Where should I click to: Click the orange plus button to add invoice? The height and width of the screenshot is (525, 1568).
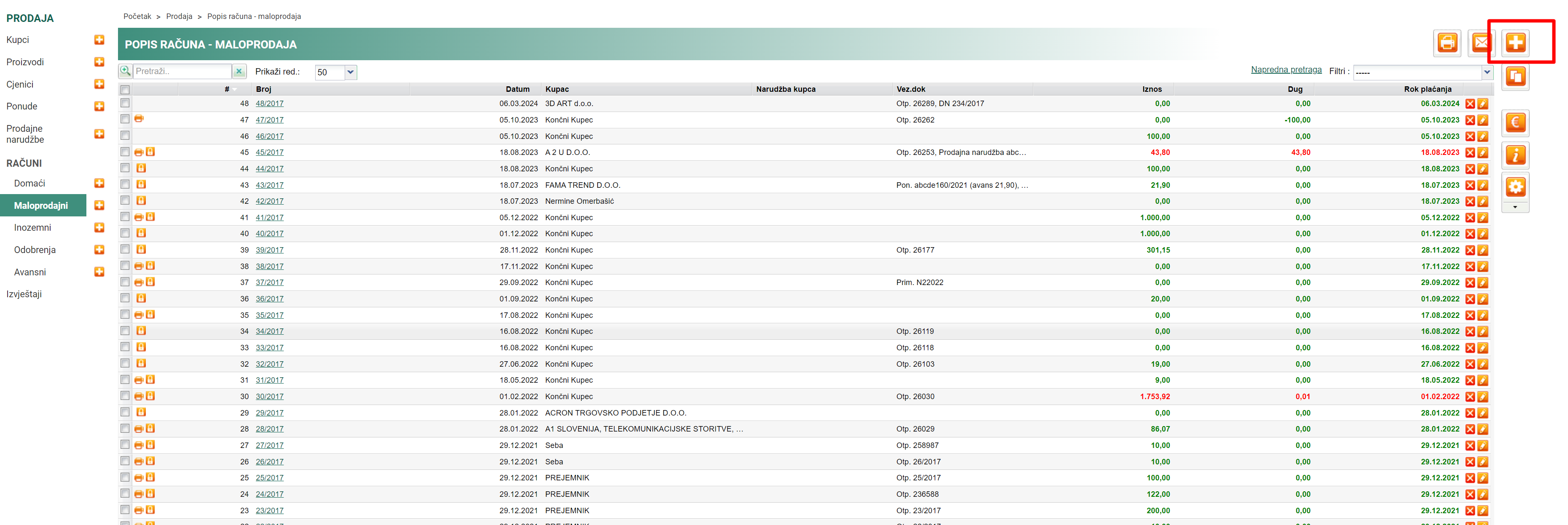click(x=1515, y=43)
